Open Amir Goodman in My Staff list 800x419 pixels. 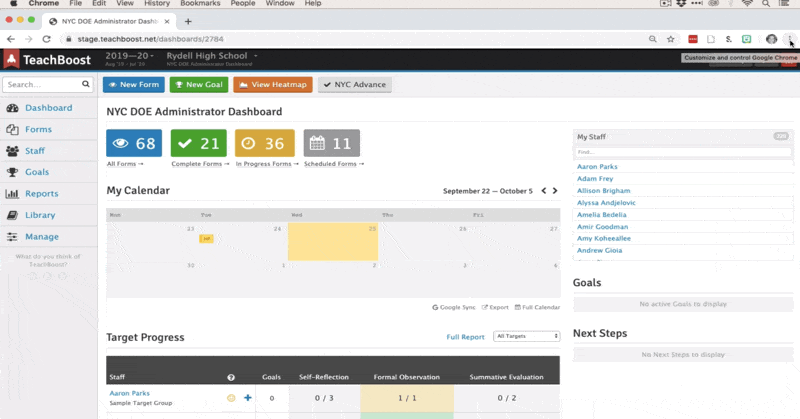click(603, 227)
